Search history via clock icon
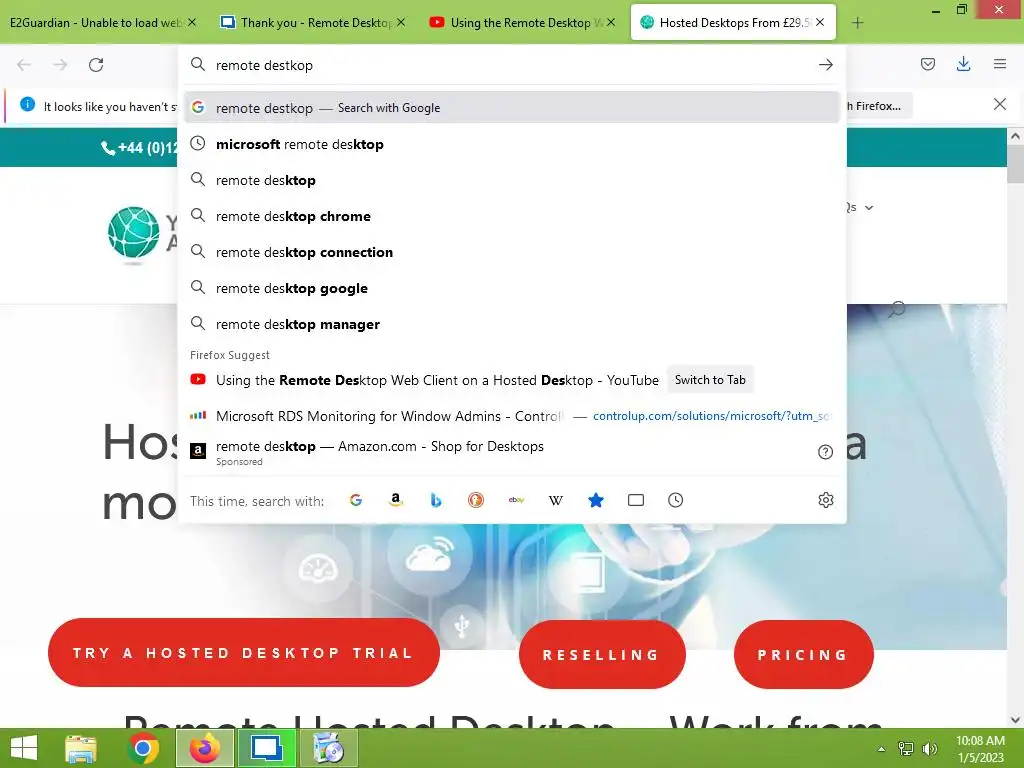The height and width of the screenshot is (768, 1024). (675, 500)
